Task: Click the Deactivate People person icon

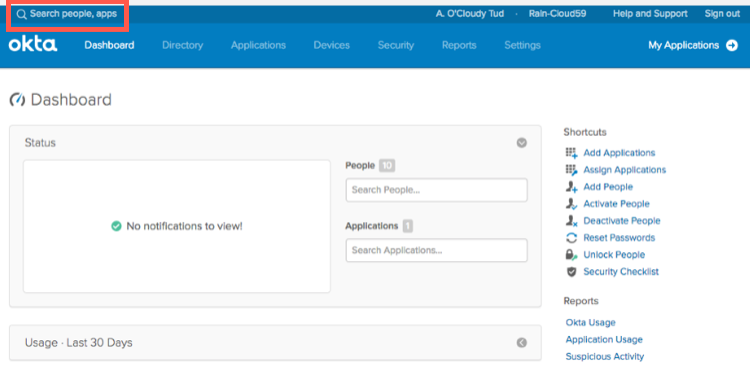Action: tap(572, 221)
